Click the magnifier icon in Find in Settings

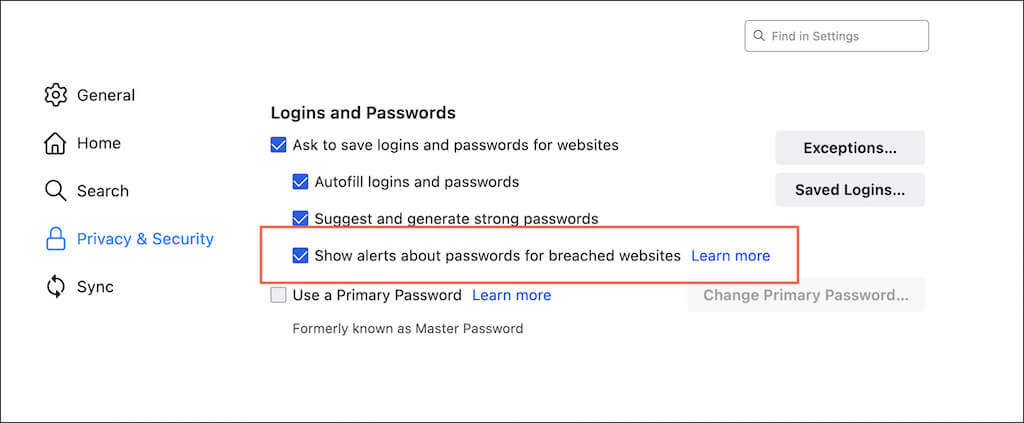point(759,36)
